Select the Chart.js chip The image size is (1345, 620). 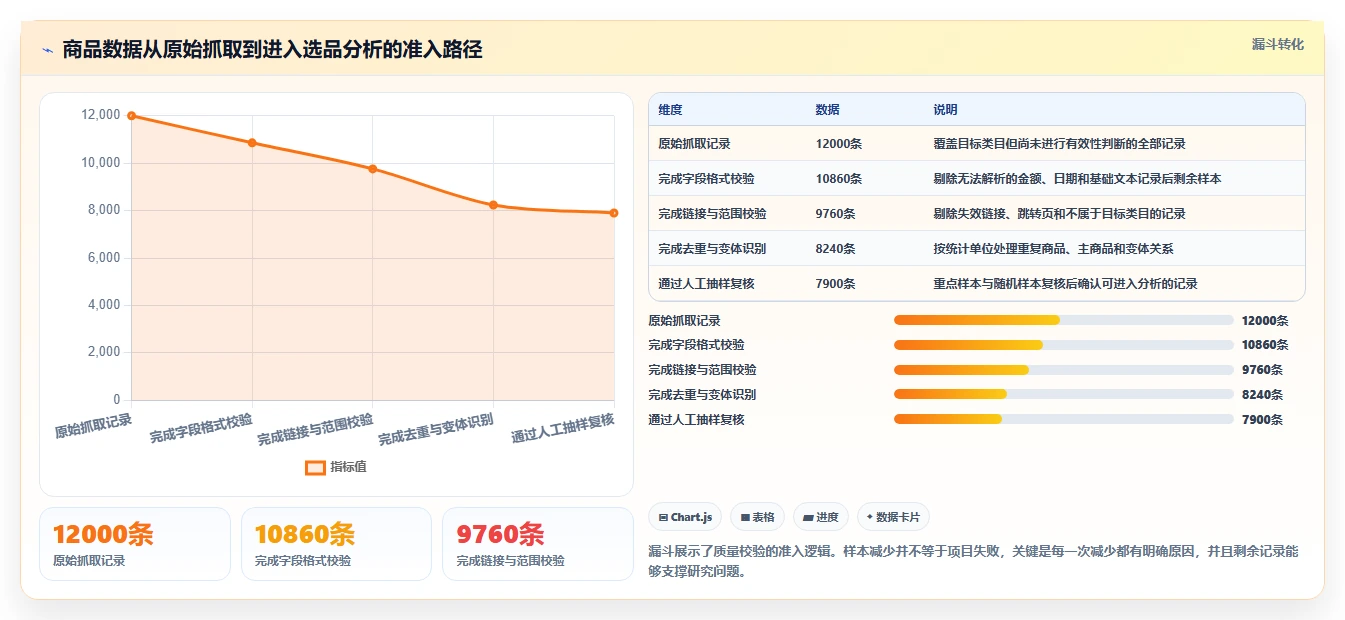pyautogui.click(x=685, y=517)
